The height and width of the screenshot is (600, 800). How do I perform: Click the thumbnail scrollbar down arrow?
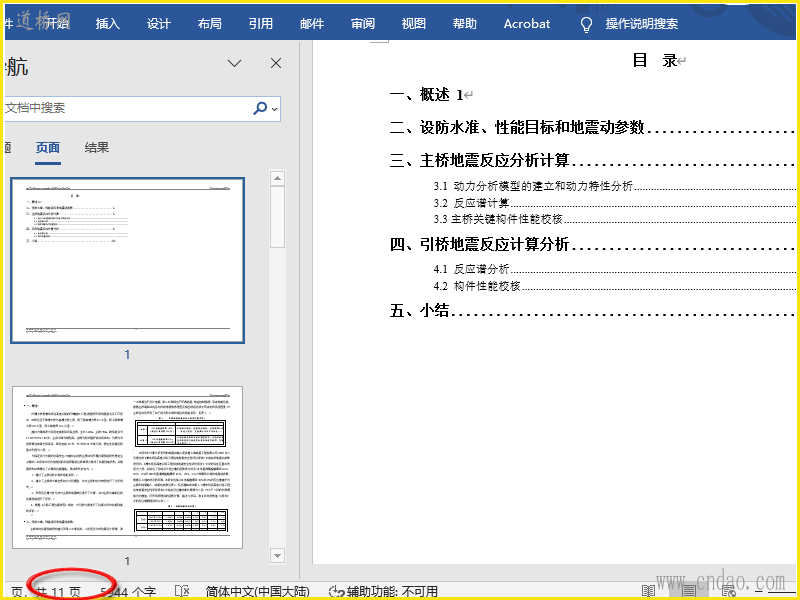[278, 556]
